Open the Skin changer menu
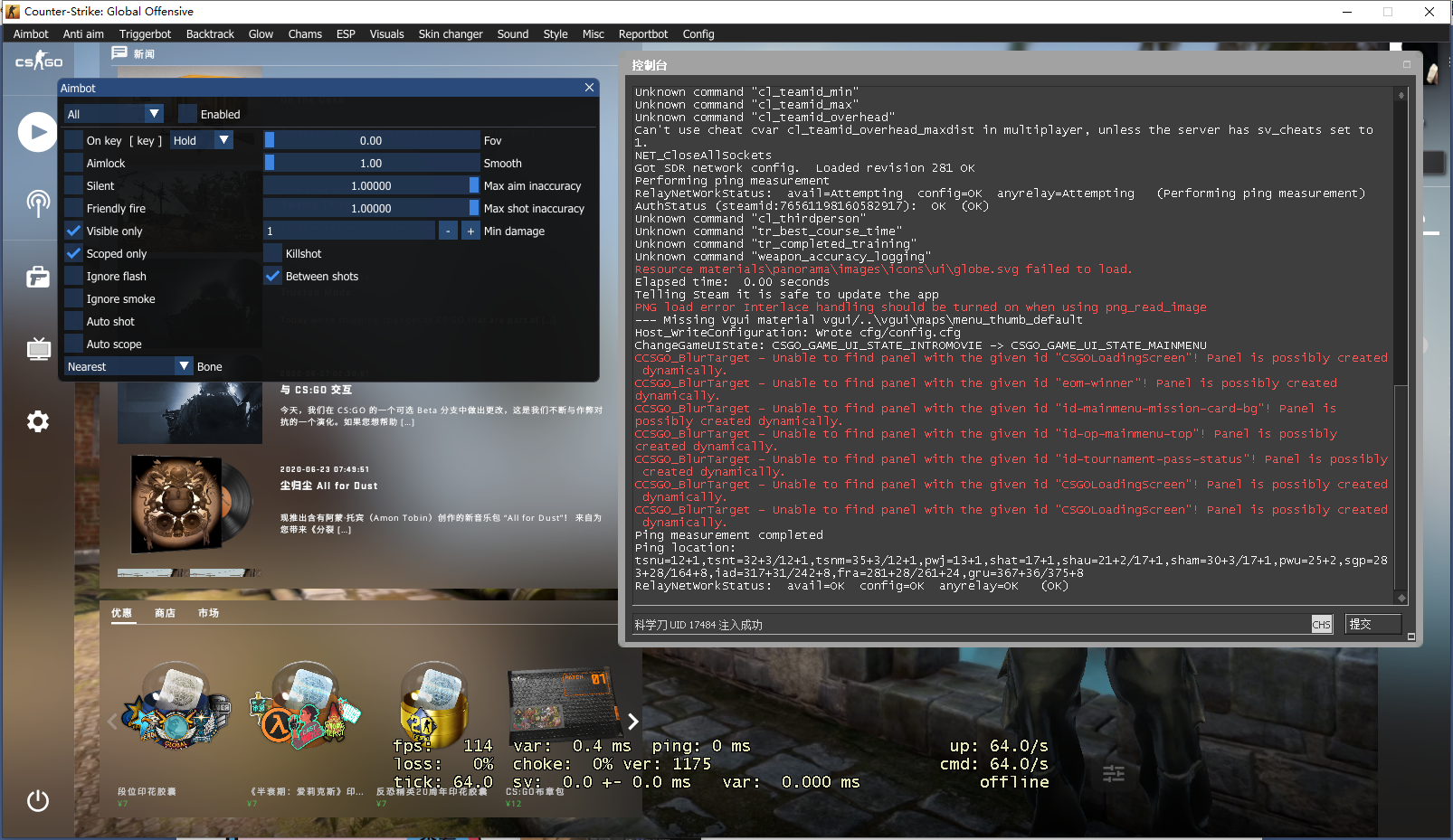 click(x=451, y=34)
